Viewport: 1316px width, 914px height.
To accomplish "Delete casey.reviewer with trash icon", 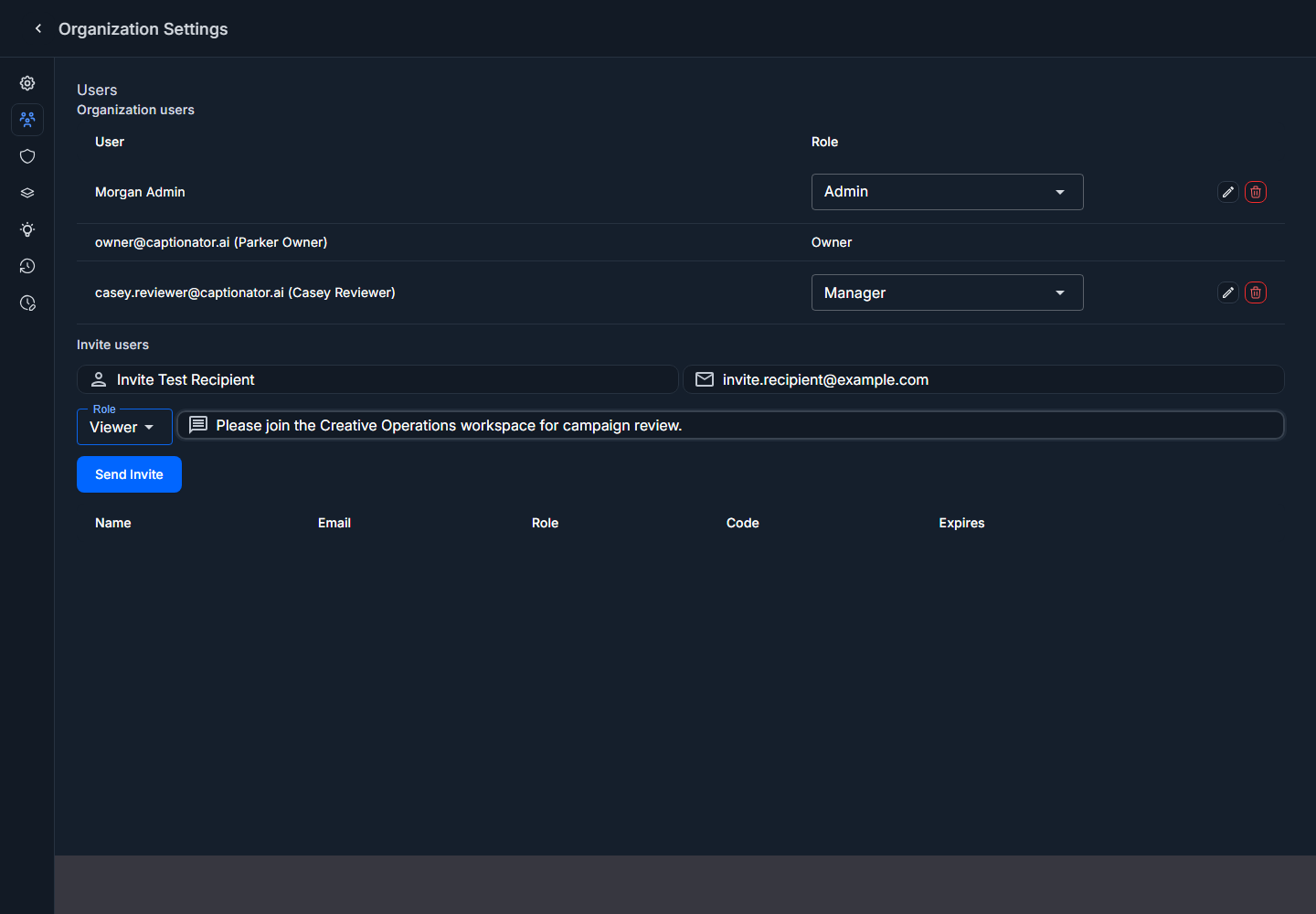I will click(x=1256, y=292).
